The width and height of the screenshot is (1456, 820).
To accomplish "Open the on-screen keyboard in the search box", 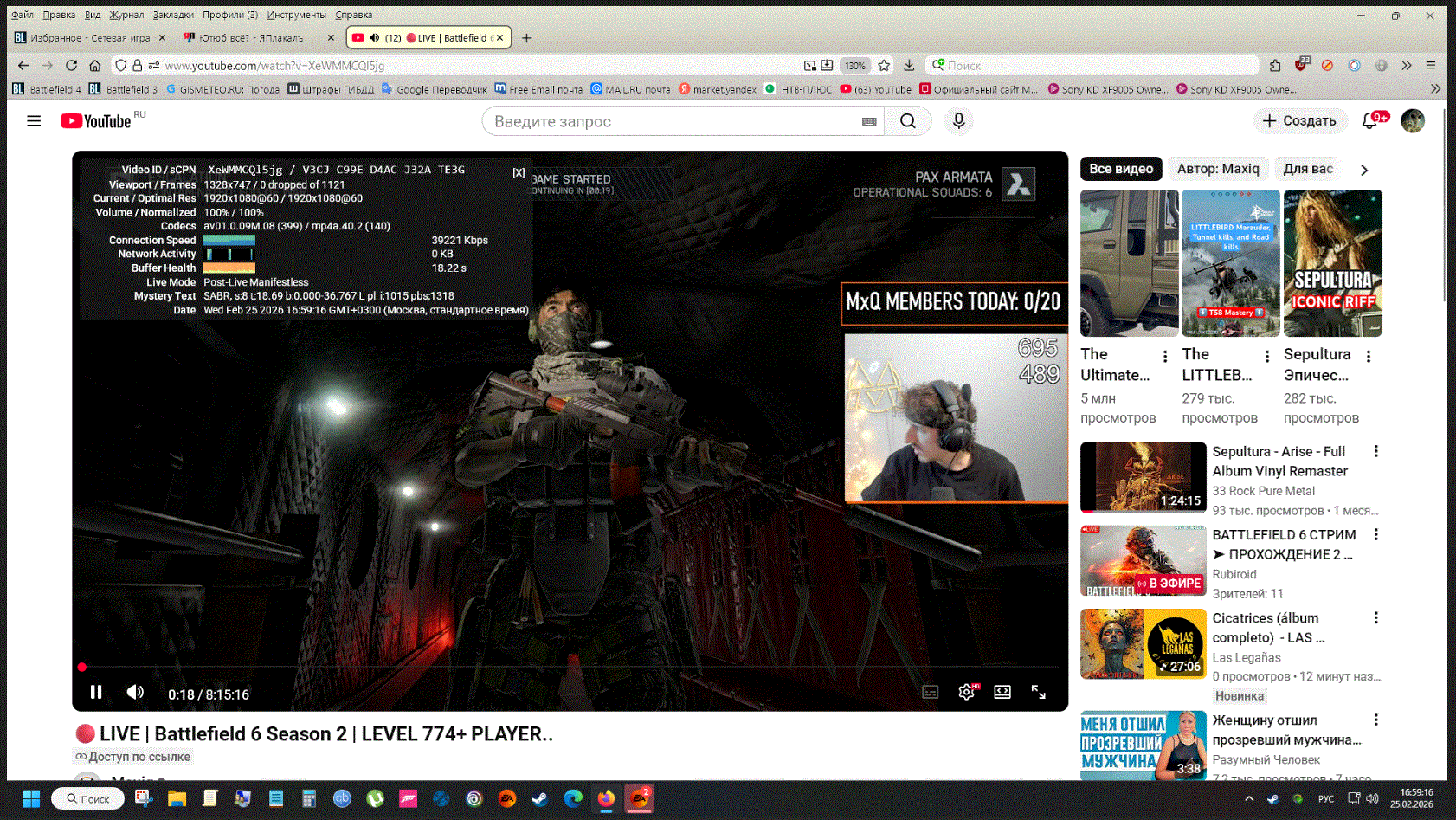I will (869, 122).
